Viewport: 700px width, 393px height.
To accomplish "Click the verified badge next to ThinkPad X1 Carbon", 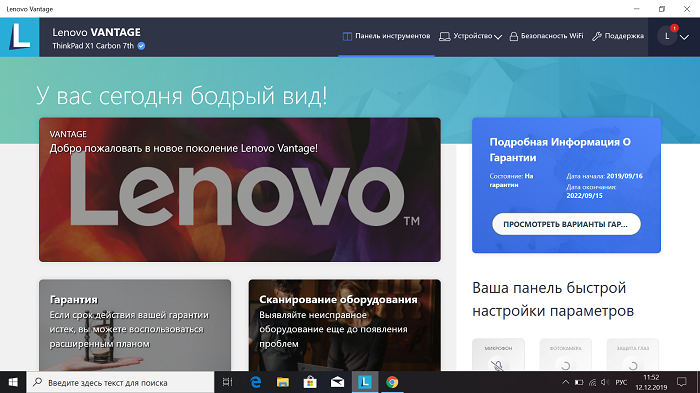I will pos(141,46).
